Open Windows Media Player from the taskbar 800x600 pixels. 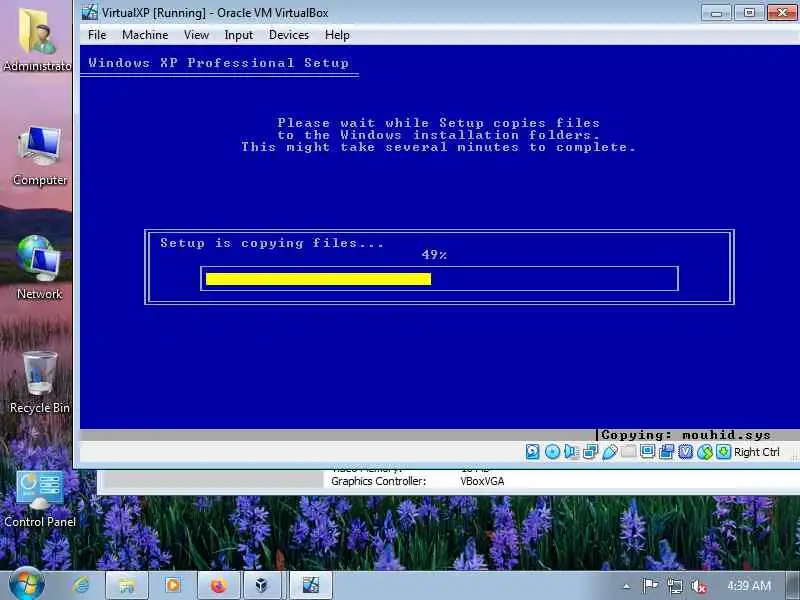click(173, 585)
